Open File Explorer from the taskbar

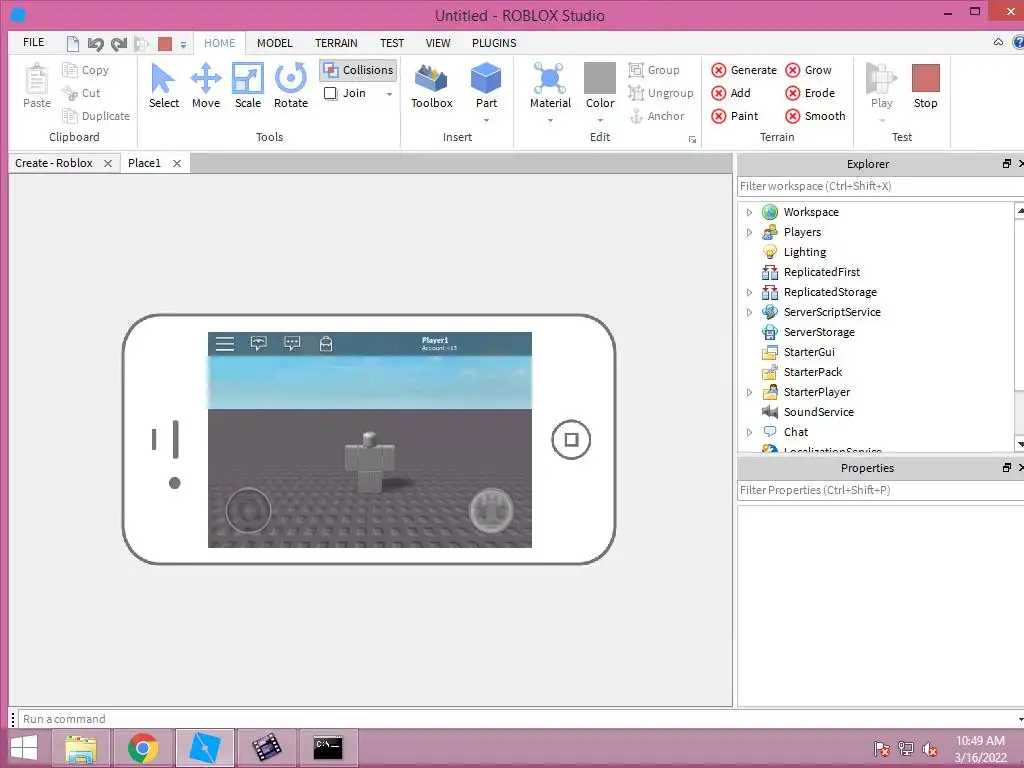81,748
